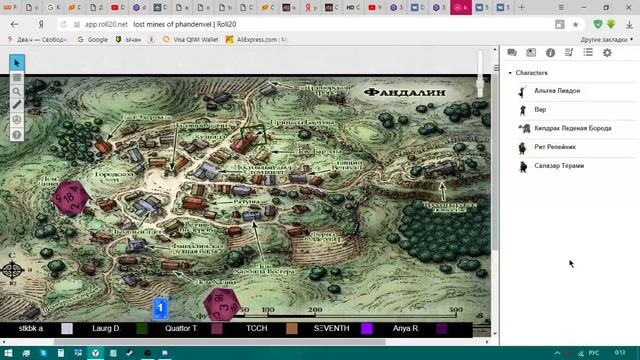Open the Help question mark tool
The width and height of the screenshot is (640, 360).
[x=17, y=134]
